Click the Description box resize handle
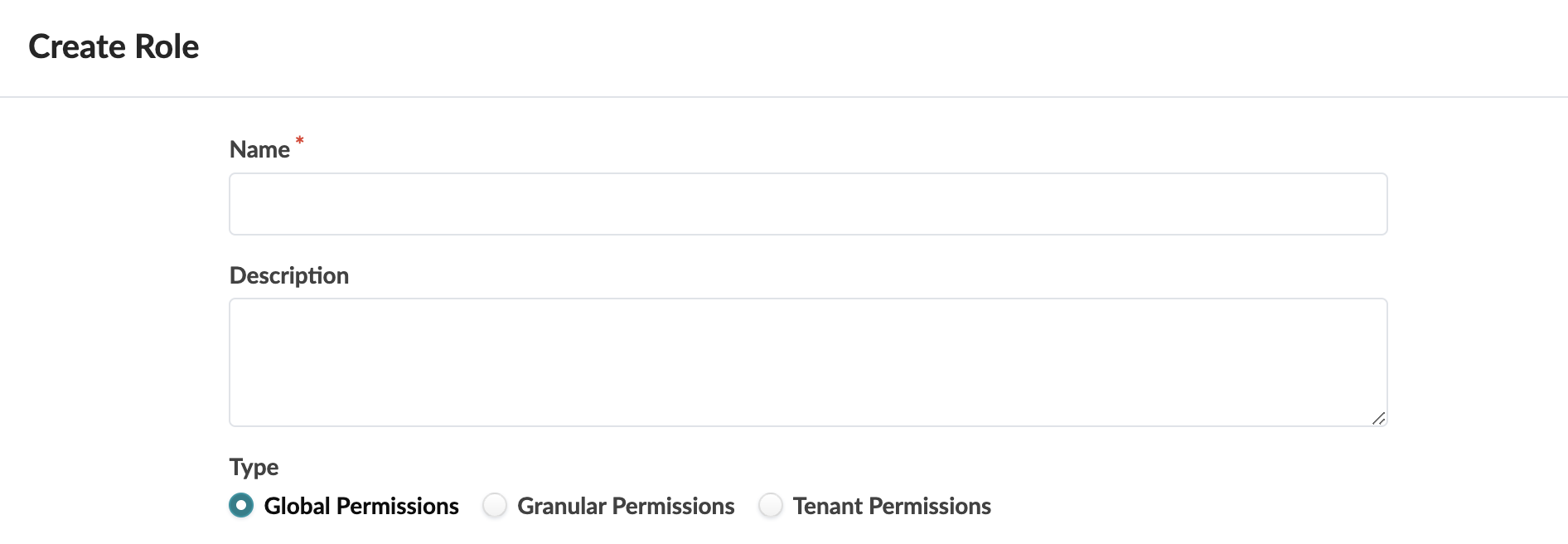This screenshot has width=1568, height=544. (x=1378, y=418)
